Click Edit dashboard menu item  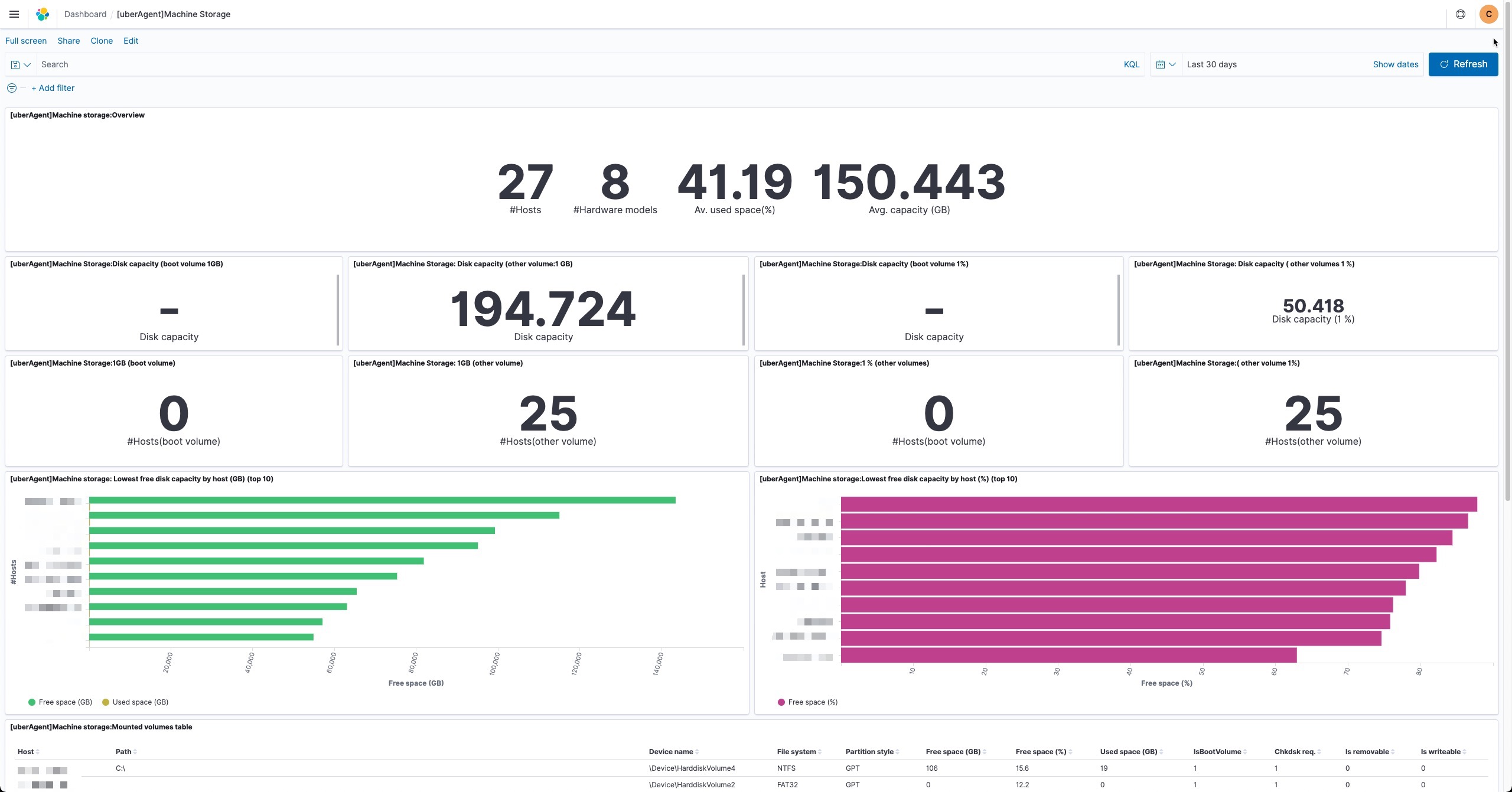[131, 41]
